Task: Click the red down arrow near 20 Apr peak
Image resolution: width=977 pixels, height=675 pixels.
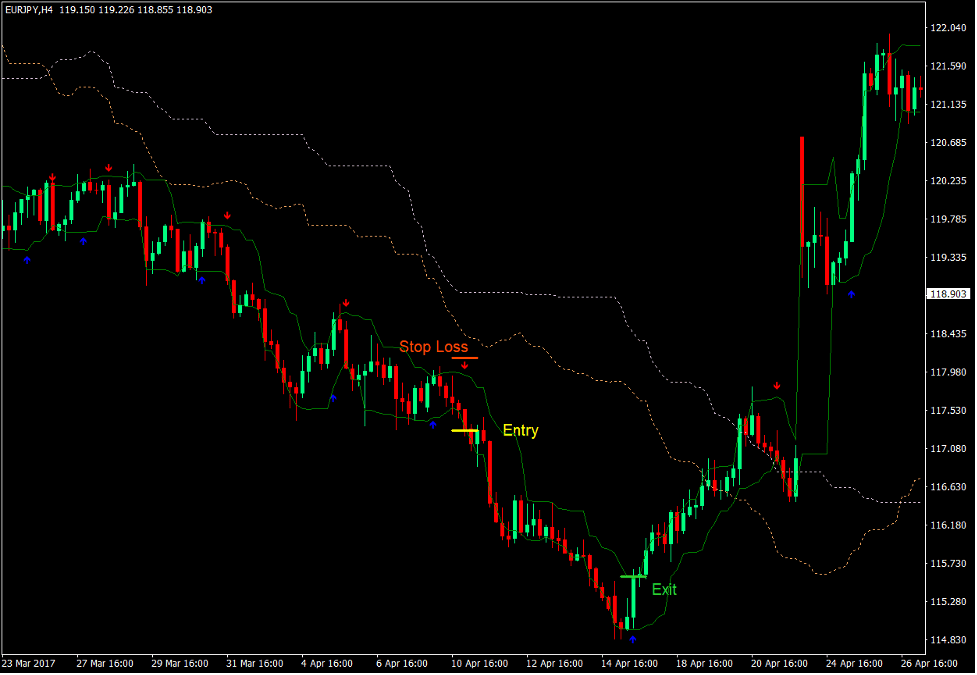Action: [x=776, y=386]
